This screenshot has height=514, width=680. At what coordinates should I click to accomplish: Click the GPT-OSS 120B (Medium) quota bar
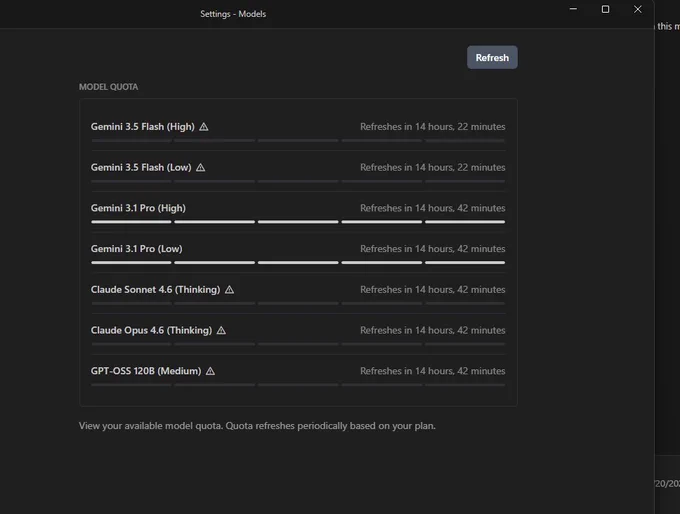298,385
